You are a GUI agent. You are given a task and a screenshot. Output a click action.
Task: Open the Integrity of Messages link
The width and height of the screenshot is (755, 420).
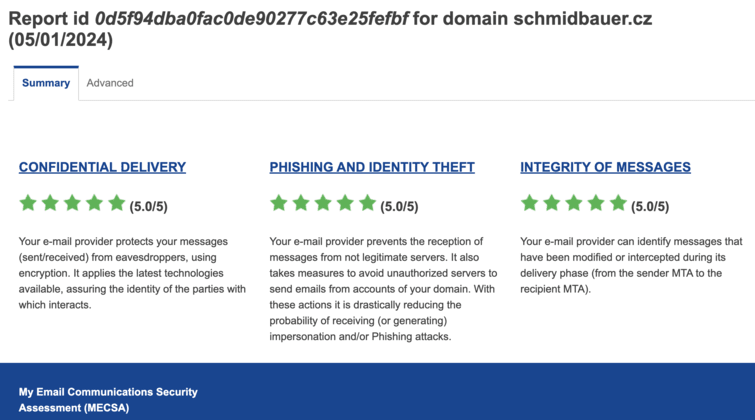[605, 167]
